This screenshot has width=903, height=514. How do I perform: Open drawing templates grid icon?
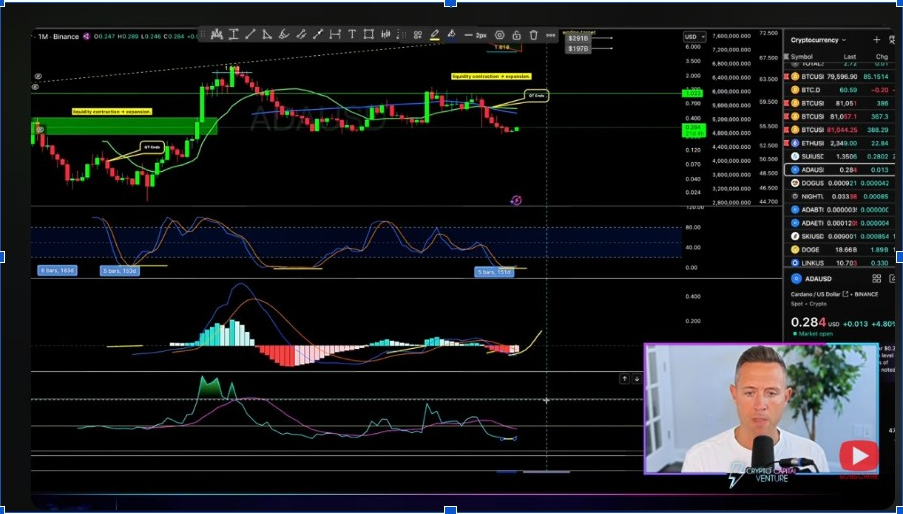point(418,35)
